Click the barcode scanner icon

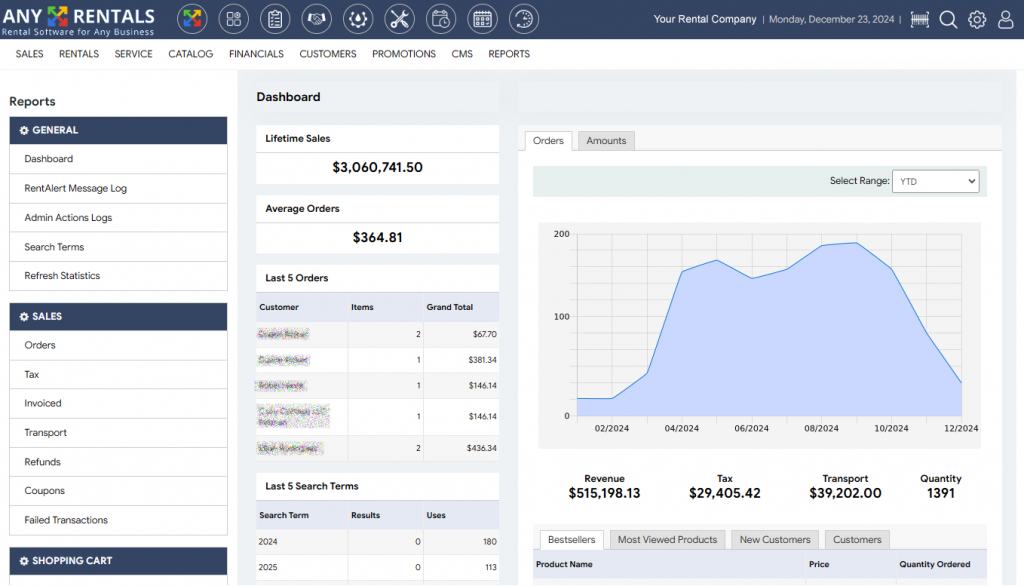tap(920, 20)
